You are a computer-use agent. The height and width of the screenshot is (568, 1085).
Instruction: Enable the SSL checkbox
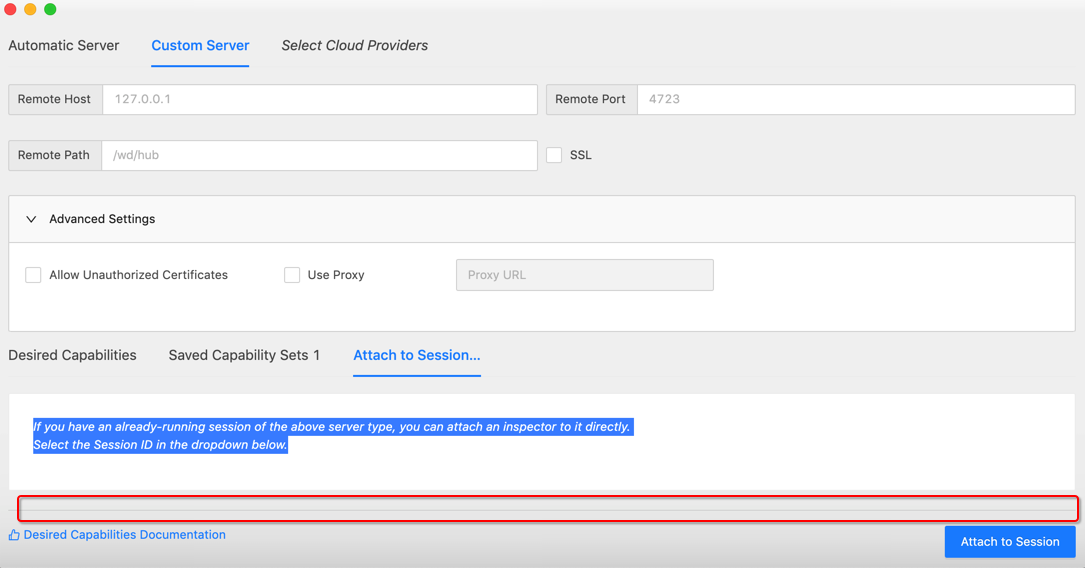click(554, 155)
